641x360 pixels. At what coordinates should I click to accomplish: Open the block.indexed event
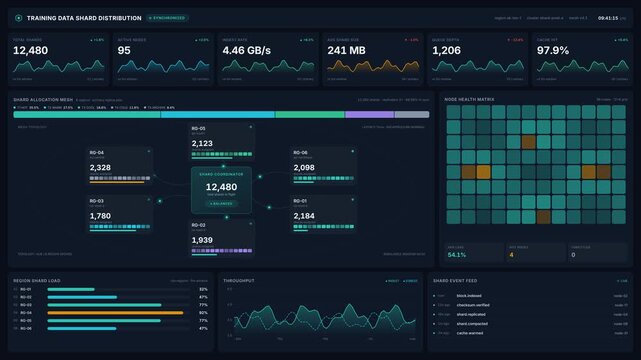(x=531, y=296)
